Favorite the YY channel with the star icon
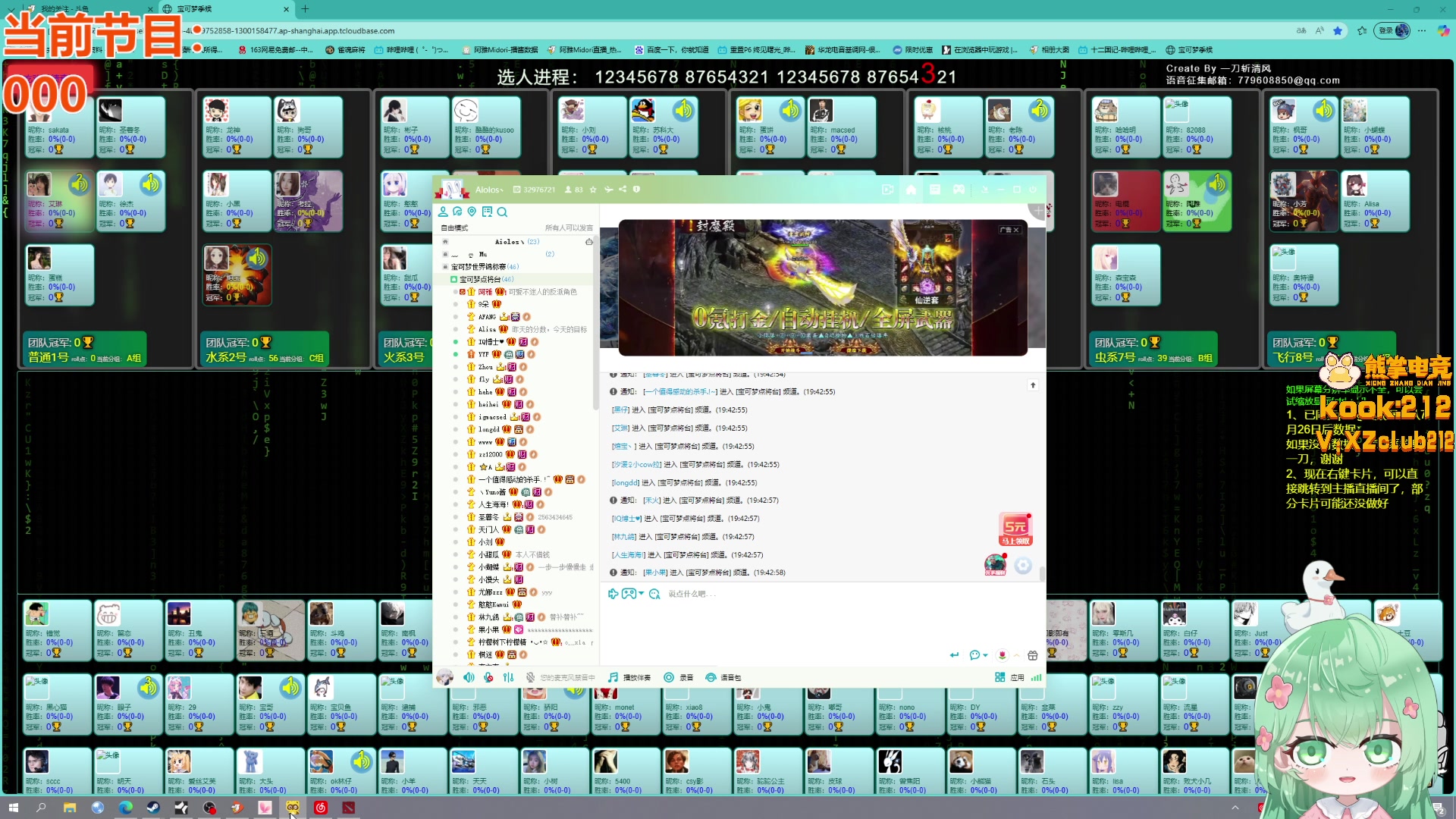 pyautogui.click(x=593, y=190)
